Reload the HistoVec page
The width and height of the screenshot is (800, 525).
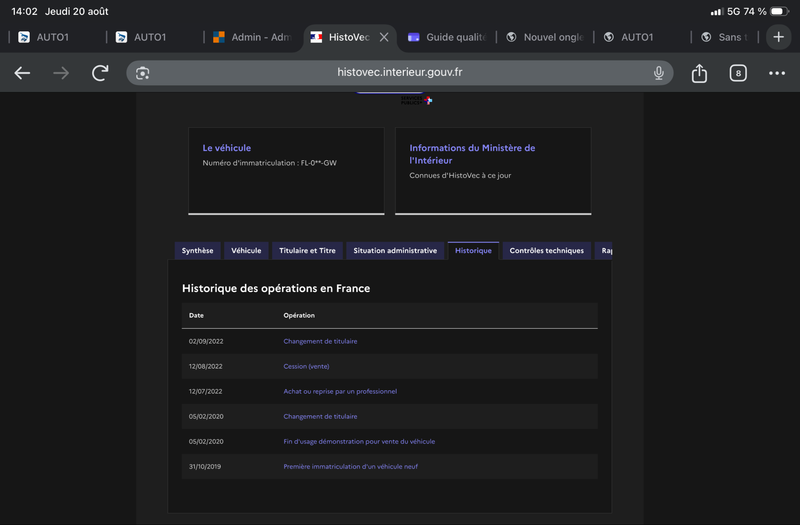coord(100,73)
